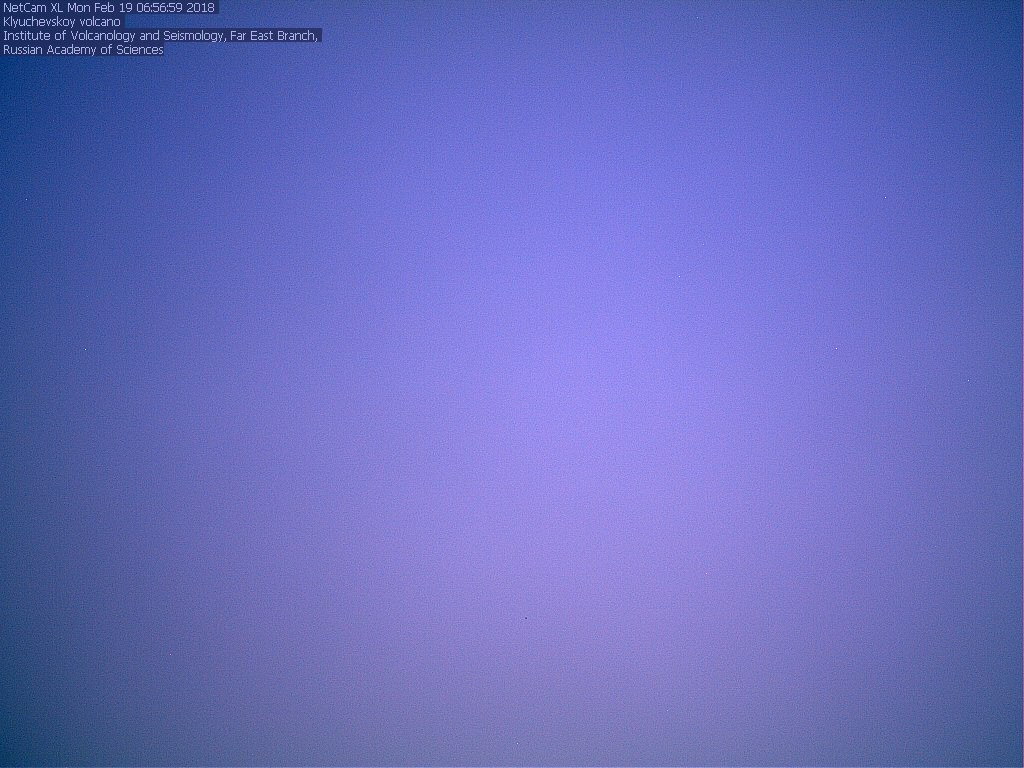Click the NetCam XL timestamp overlay line

(108, 8)
